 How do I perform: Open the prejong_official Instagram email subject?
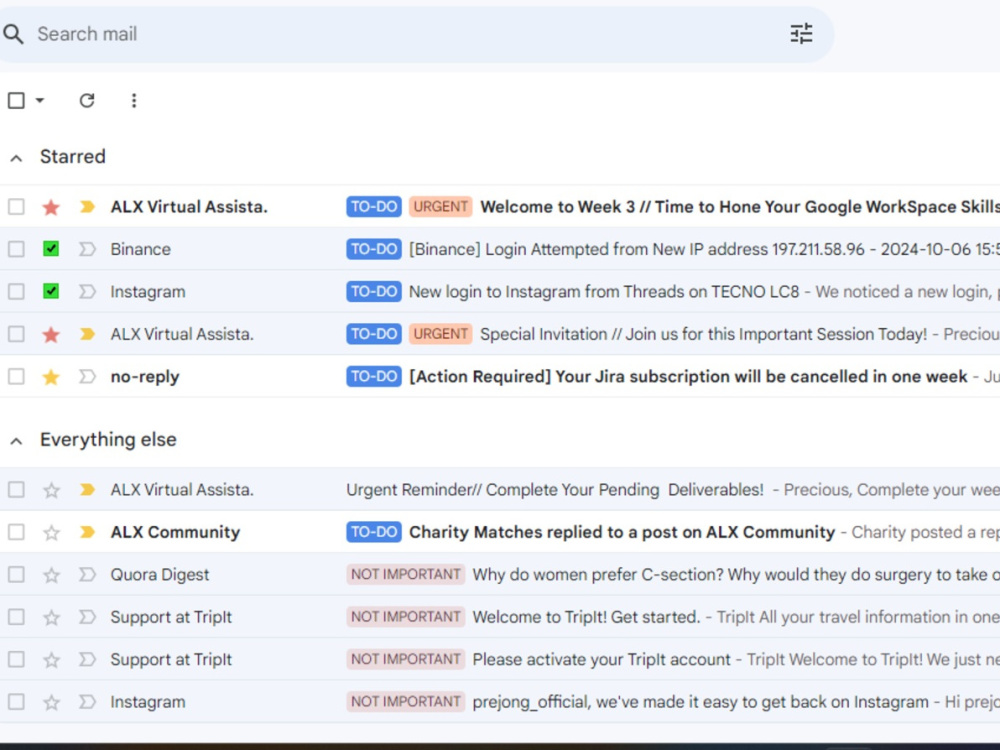click(x=700, y=702)
